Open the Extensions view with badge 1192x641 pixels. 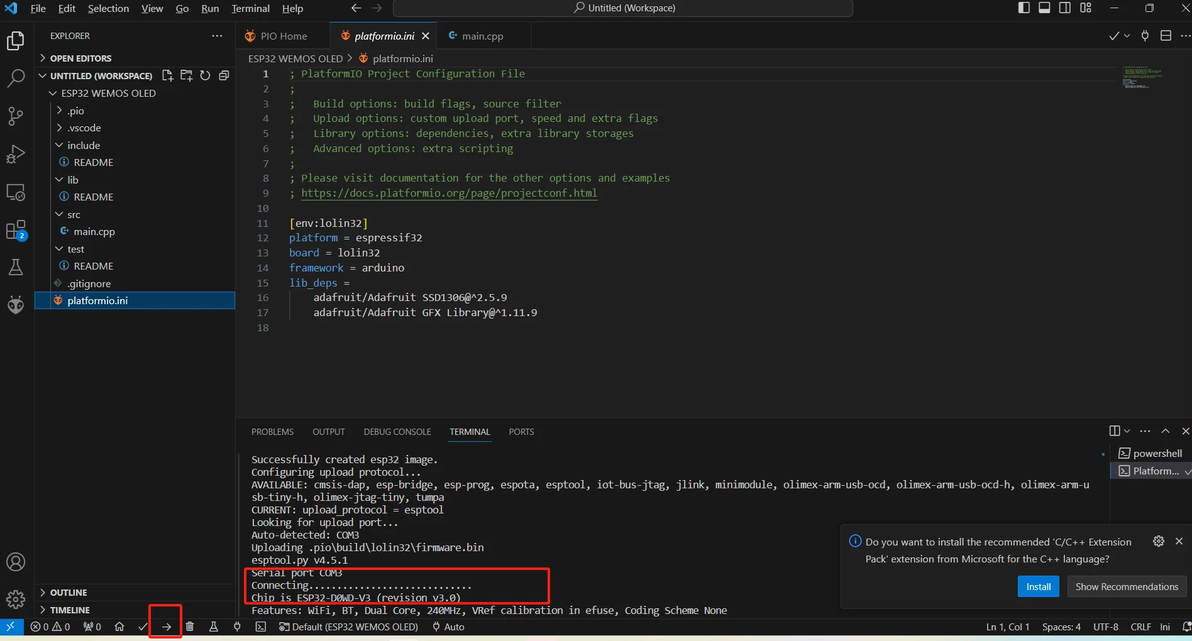click(x=15, y=230)
